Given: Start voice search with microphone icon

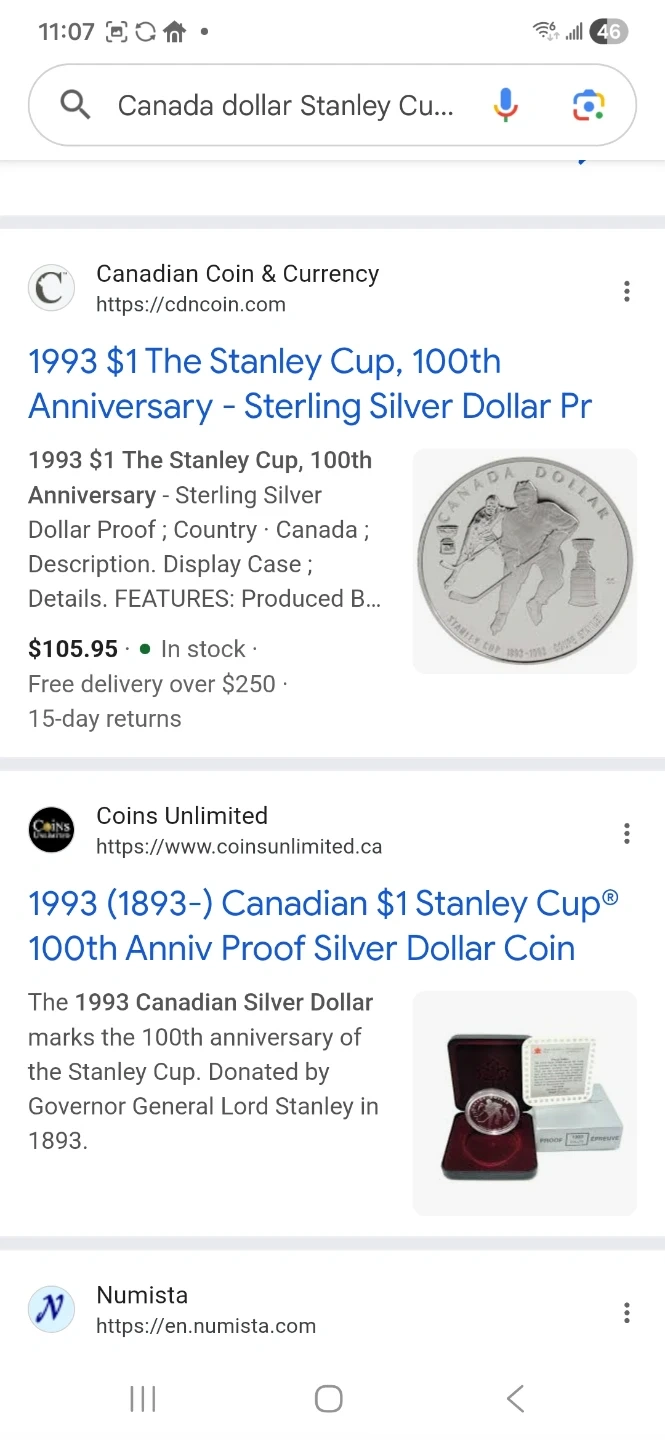Looking at the screenshot, I should (x=506, y=105).
